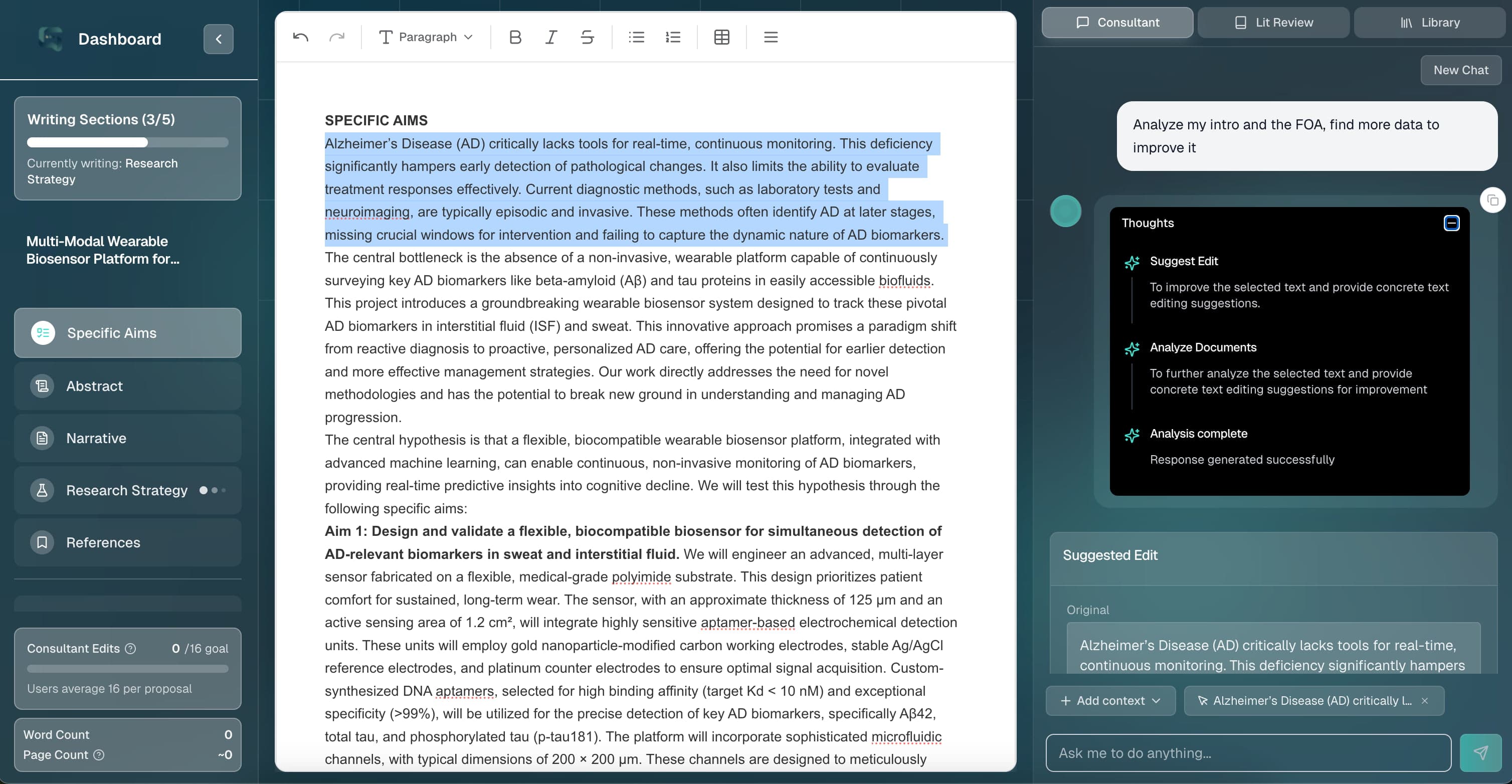Toggle bold formatting
Screen dimensions: 1512x784
tap(515, 37)
